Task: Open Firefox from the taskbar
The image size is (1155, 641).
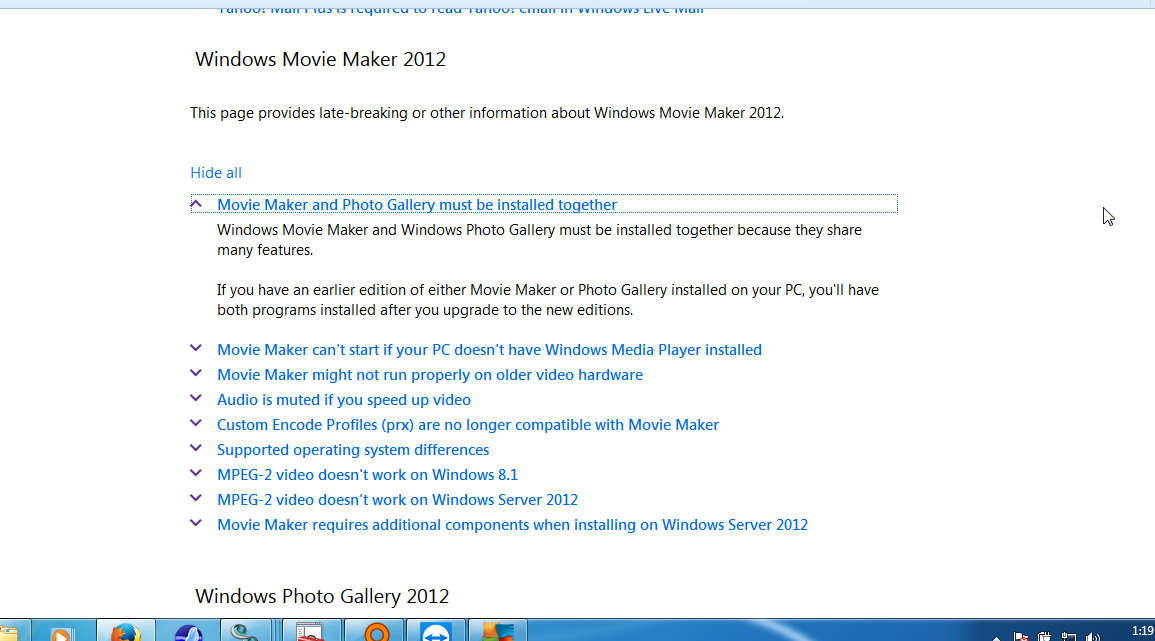Action: pyautogui.click(x=125, y=632)
